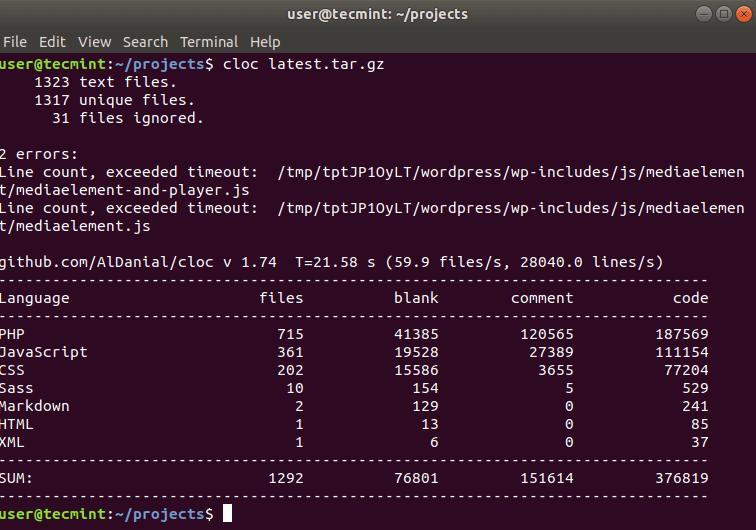Click the PHP row in results table
Image resolution: width=756 pixels, height=530 pixels.
coord(12,334)
